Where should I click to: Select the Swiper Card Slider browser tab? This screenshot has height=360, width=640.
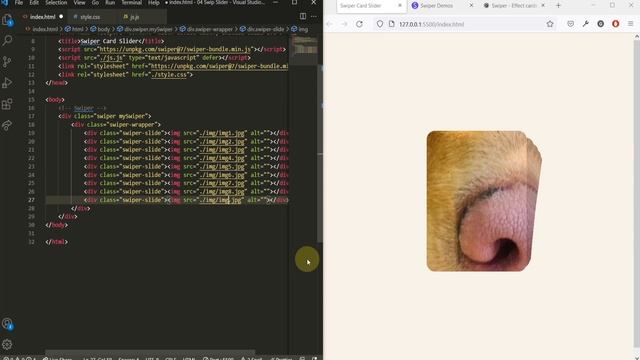(371, 6)
